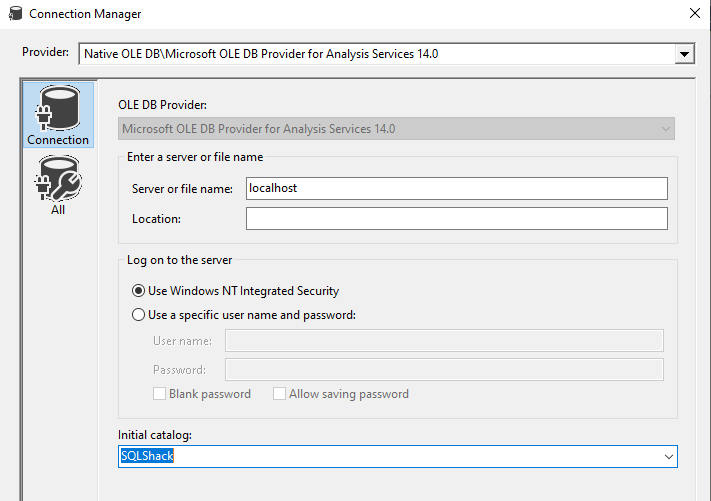Click the Password input field
711x501 pixels.
pos(444,370)
